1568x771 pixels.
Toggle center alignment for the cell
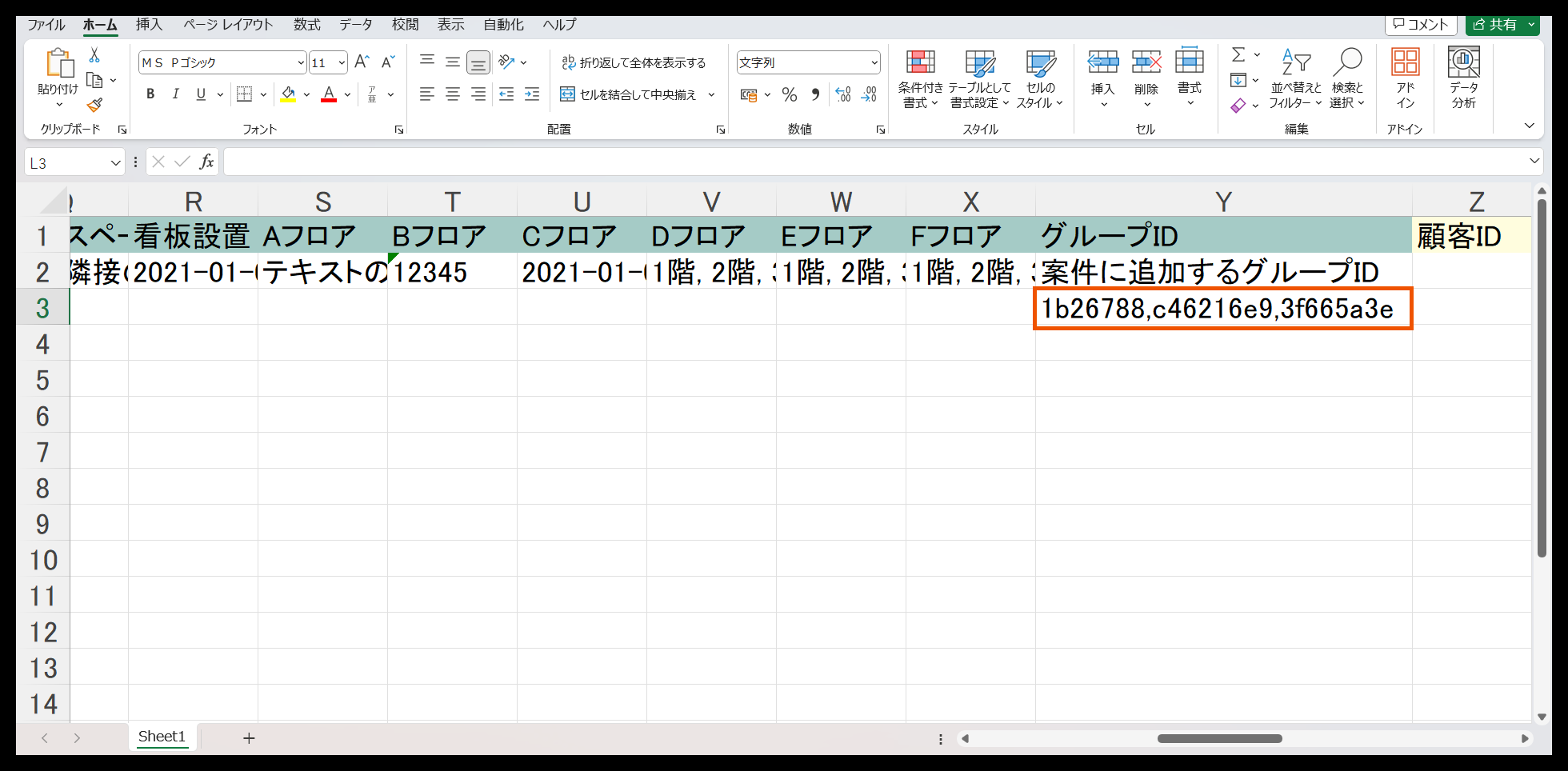click(452, 94)
